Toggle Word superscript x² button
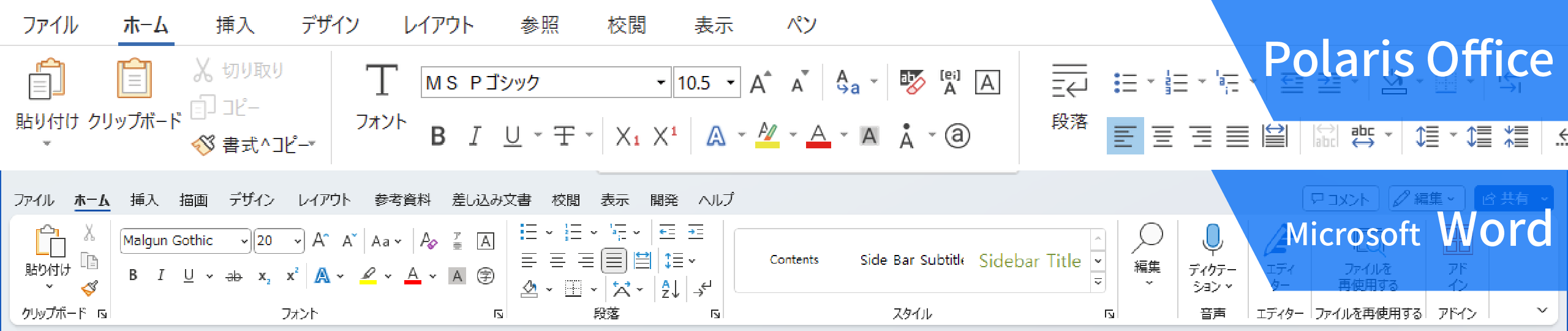The image size is (1568, 331). tap(292, 276)
